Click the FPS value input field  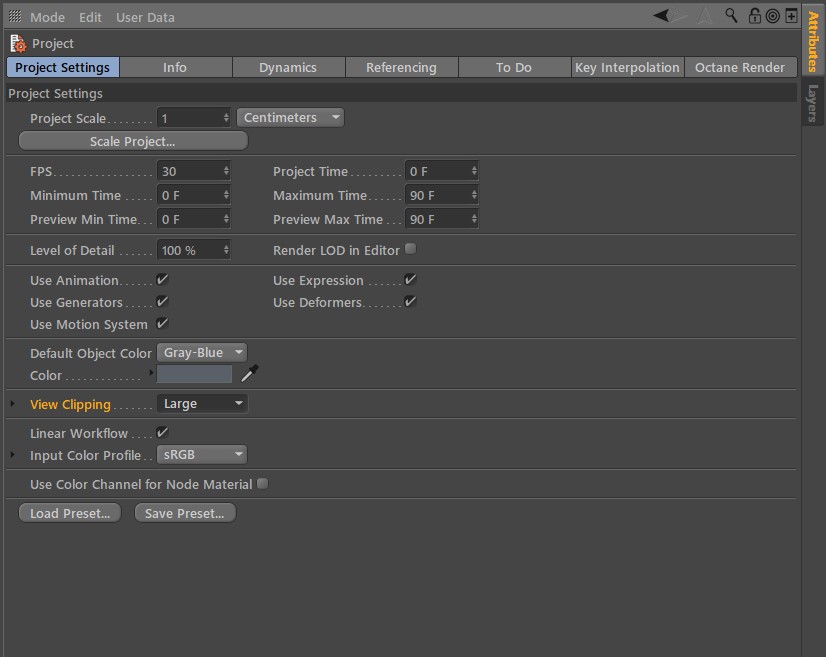(193, 171)
